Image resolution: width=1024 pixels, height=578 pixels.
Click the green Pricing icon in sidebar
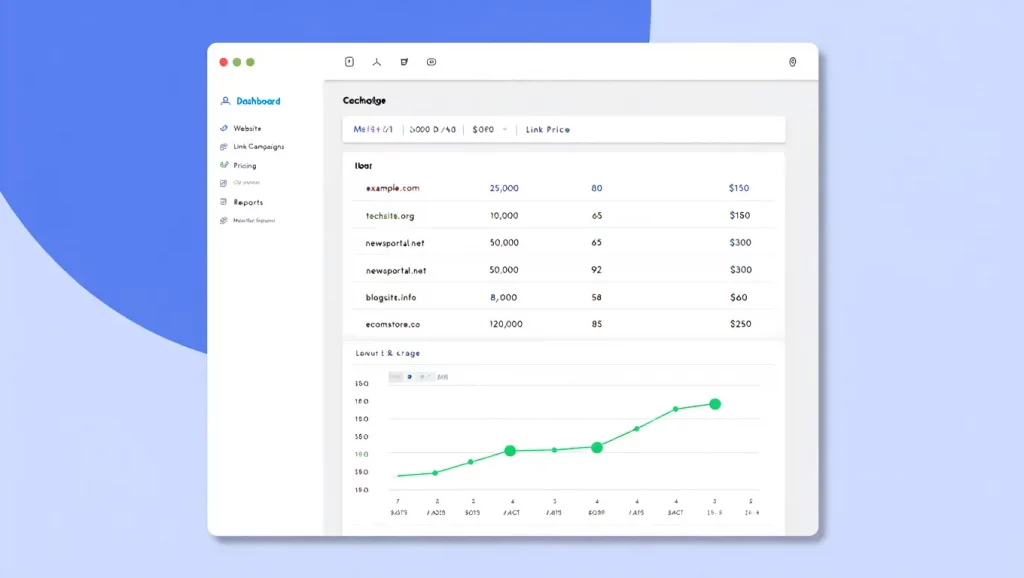(224, 165)
